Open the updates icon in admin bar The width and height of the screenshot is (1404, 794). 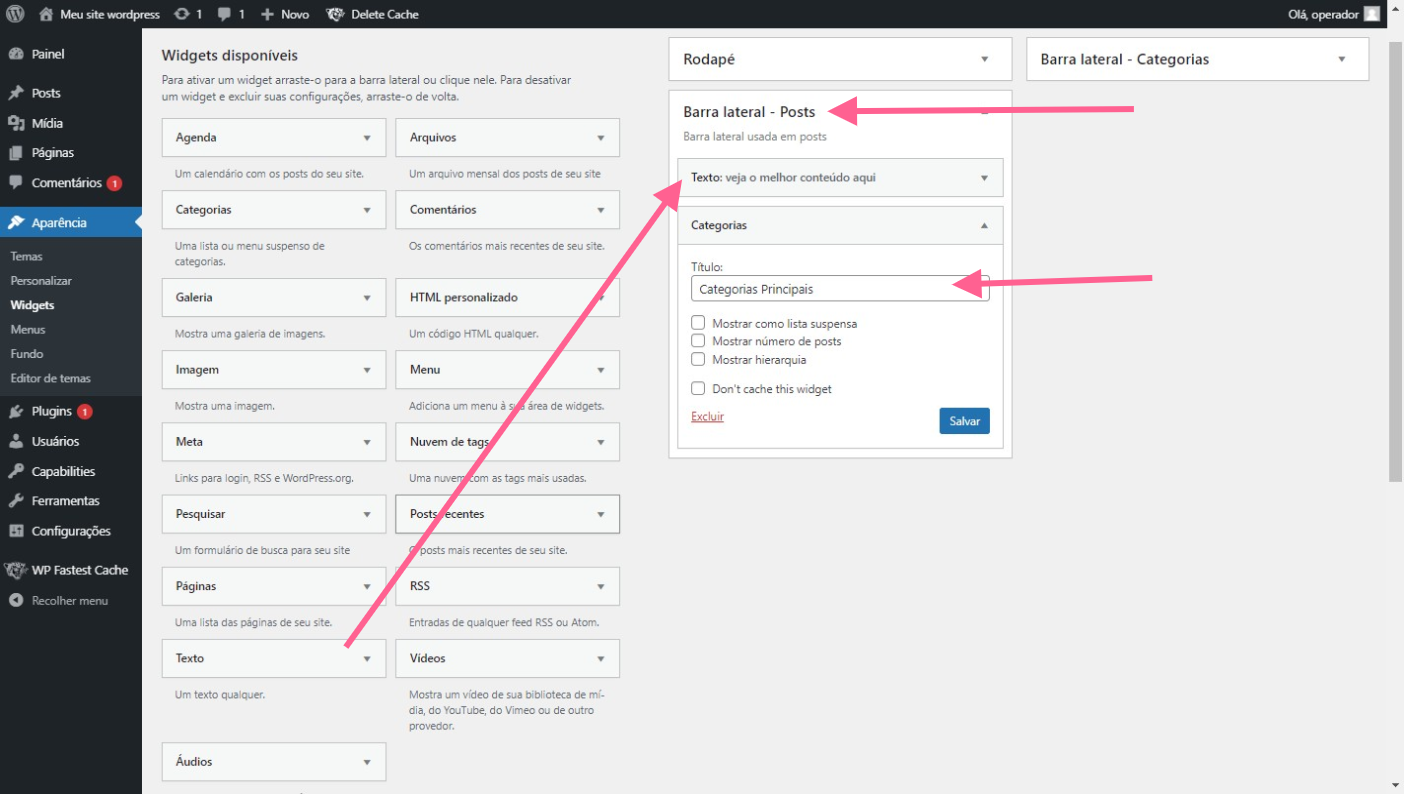[x=180, y=14]
